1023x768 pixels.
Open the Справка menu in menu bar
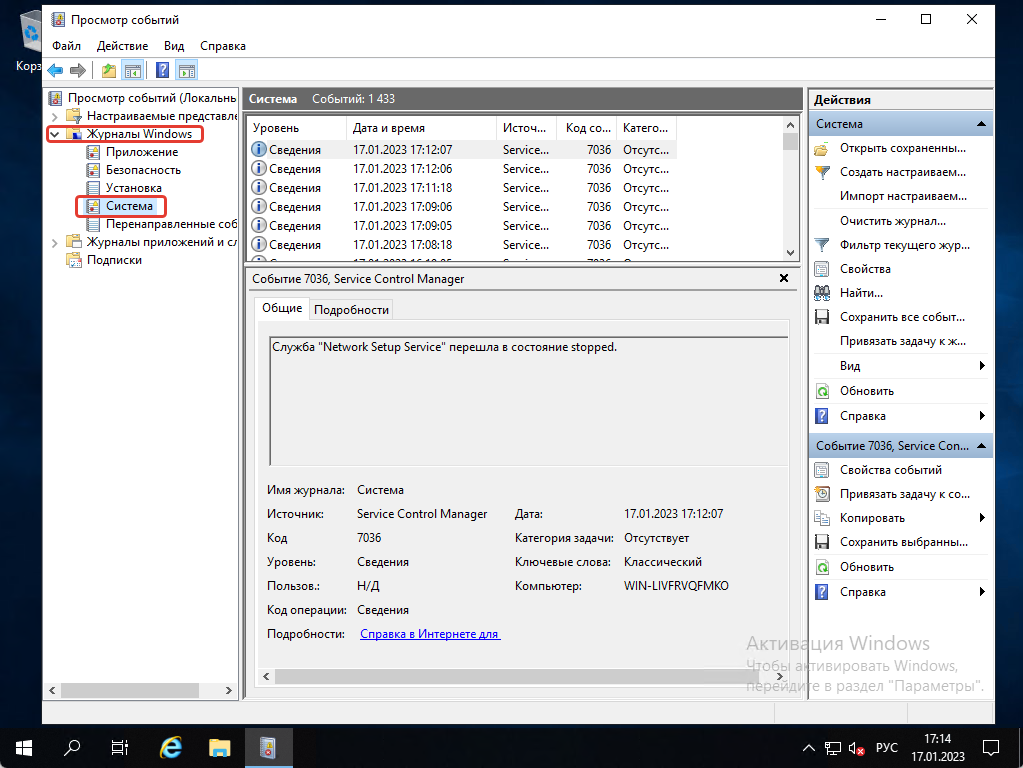tap(222, 46)
